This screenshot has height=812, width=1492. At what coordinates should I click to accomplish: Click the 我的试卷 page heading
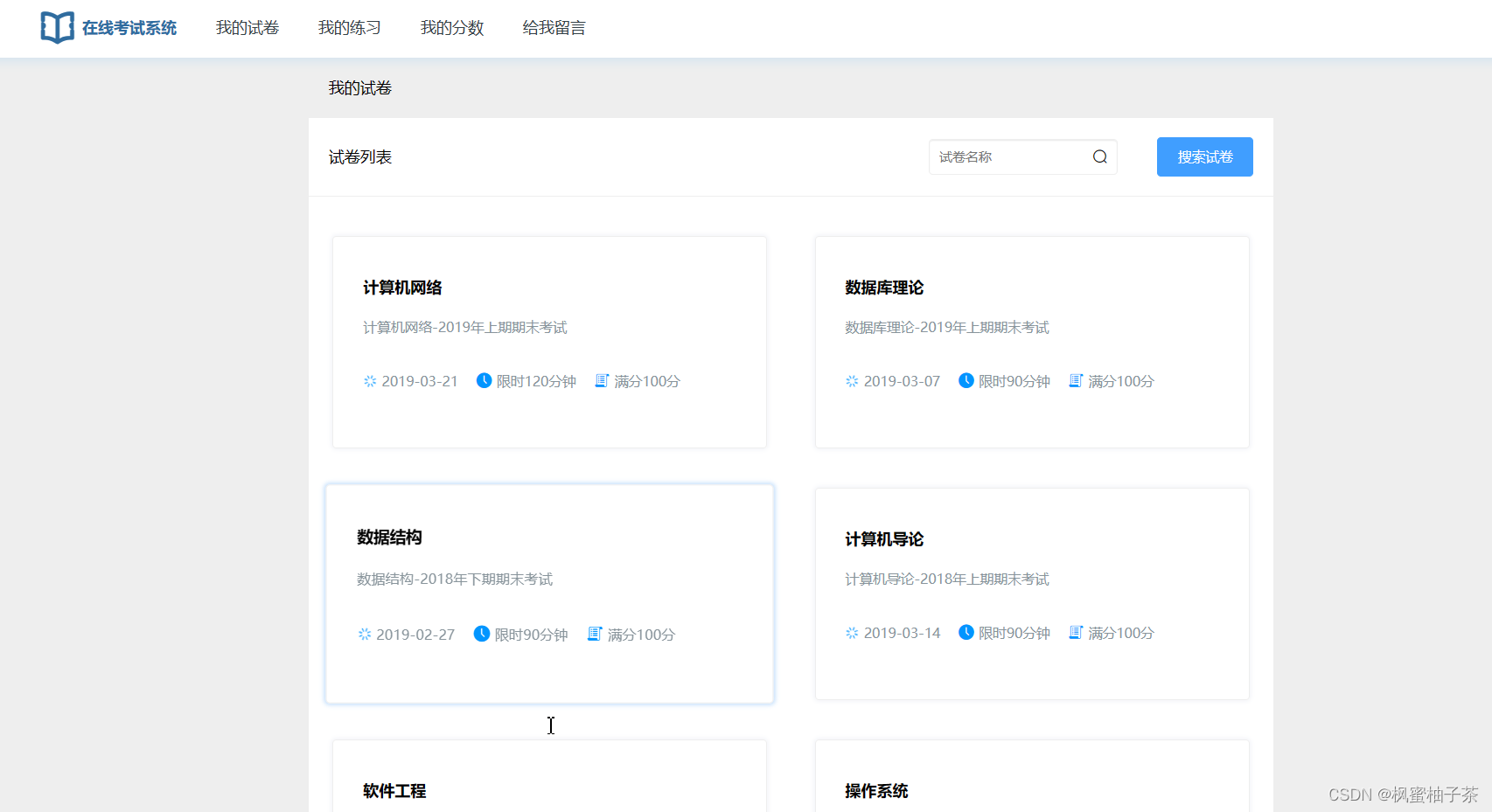tap(360, 88)
